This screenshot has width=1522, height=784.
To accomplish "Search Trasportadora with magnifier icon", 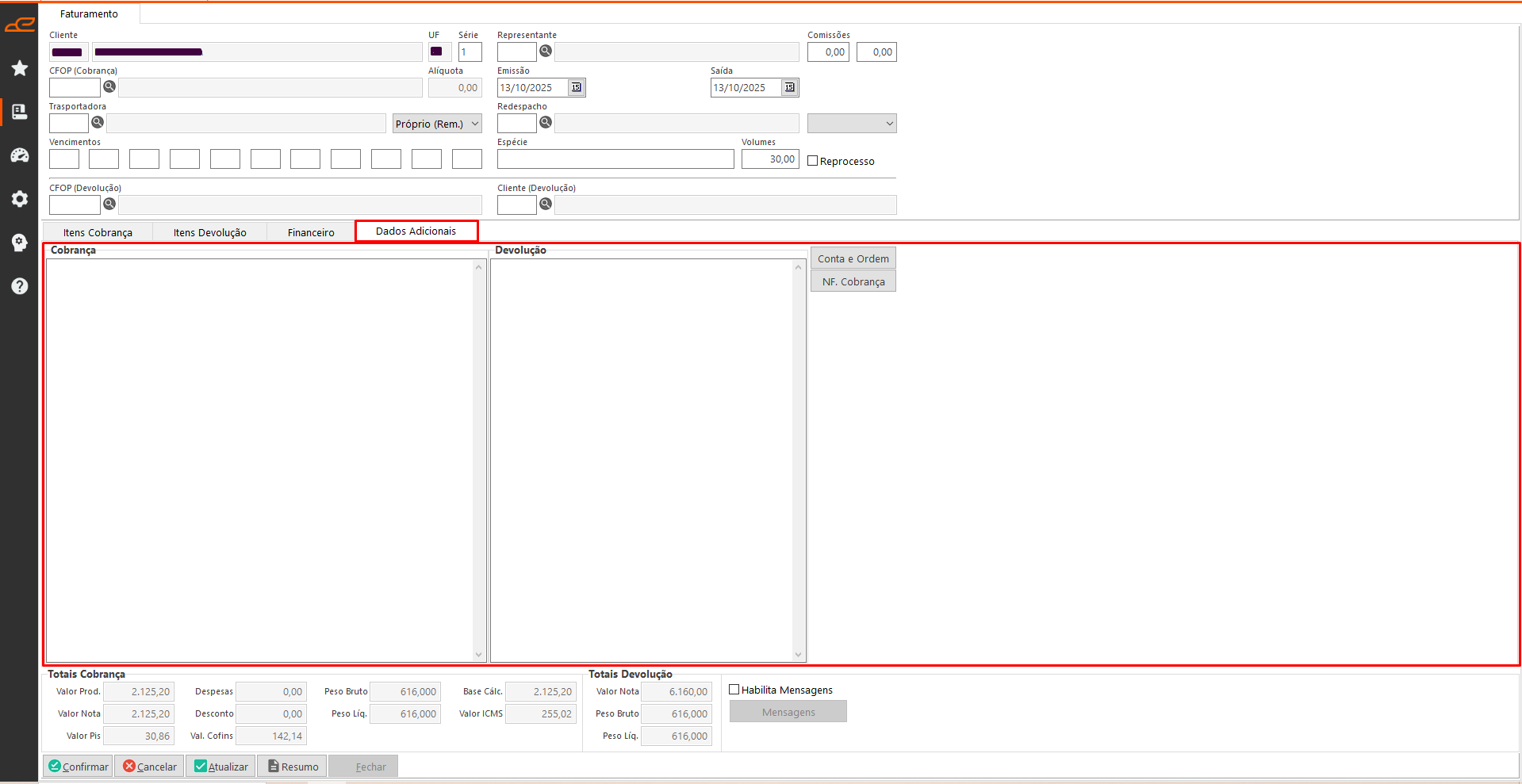I will tap(98, 122).
